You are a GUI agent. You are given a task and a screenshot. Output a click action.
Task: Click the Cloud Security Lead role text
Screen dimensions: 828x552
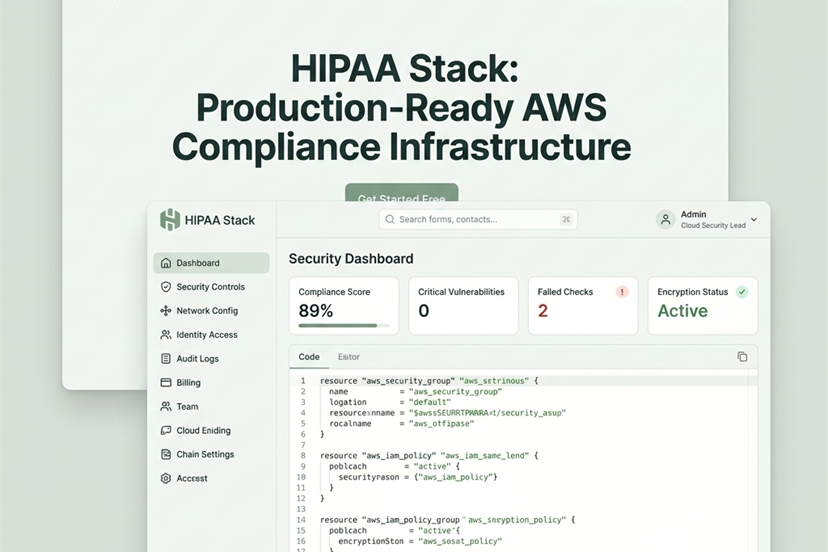[x=713, y=226]
